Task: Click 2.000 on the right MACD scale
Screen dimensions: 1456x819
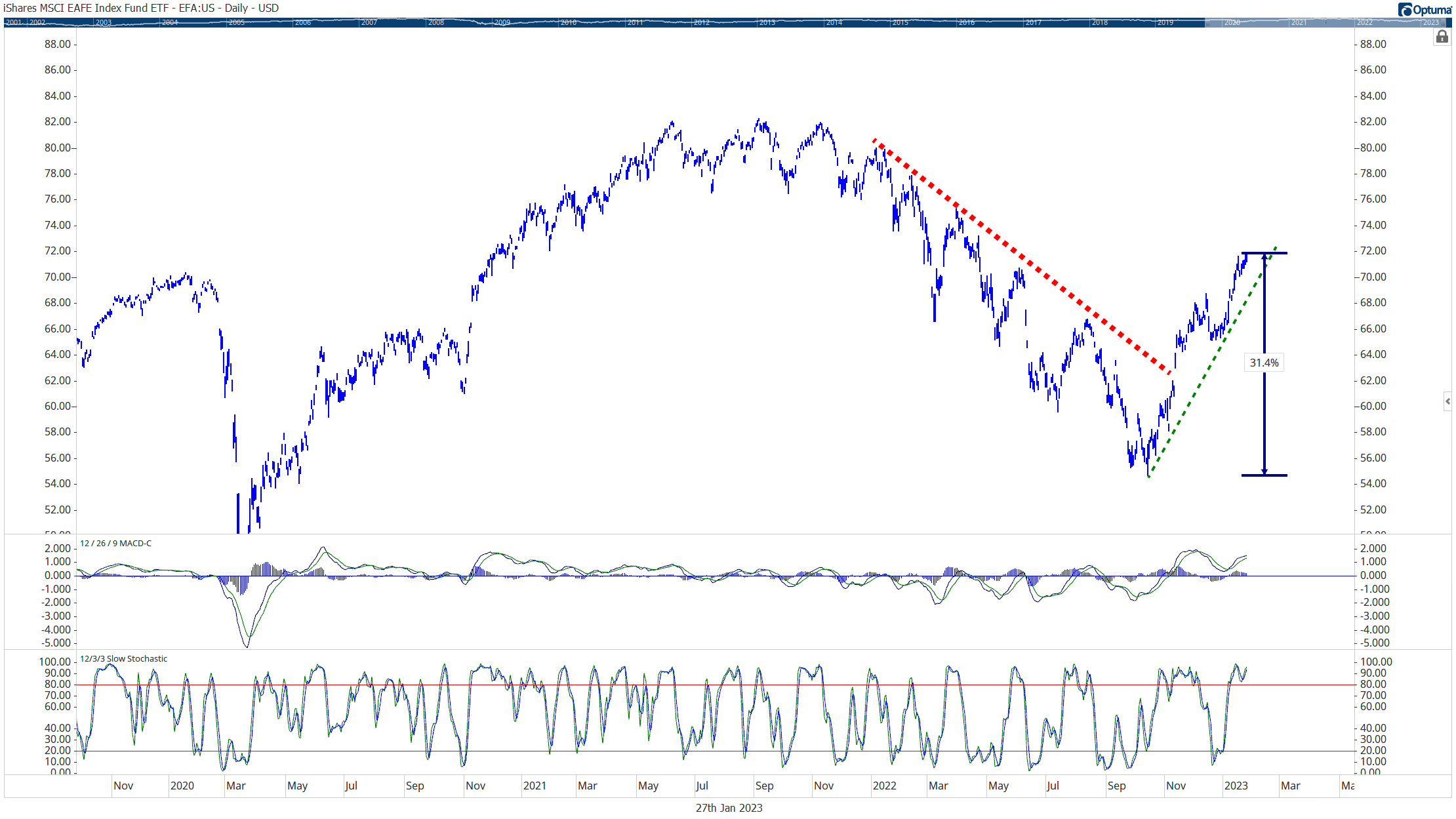Action: (x=1374, y=548)
